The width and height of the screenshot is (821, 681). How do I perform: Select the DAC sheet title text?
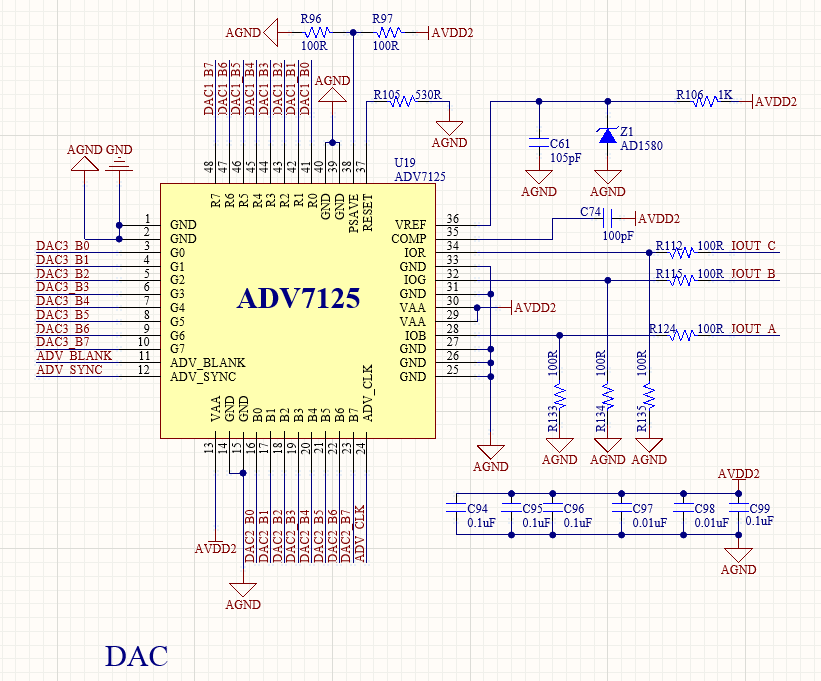pyautogui.click(x=136, y=656)
